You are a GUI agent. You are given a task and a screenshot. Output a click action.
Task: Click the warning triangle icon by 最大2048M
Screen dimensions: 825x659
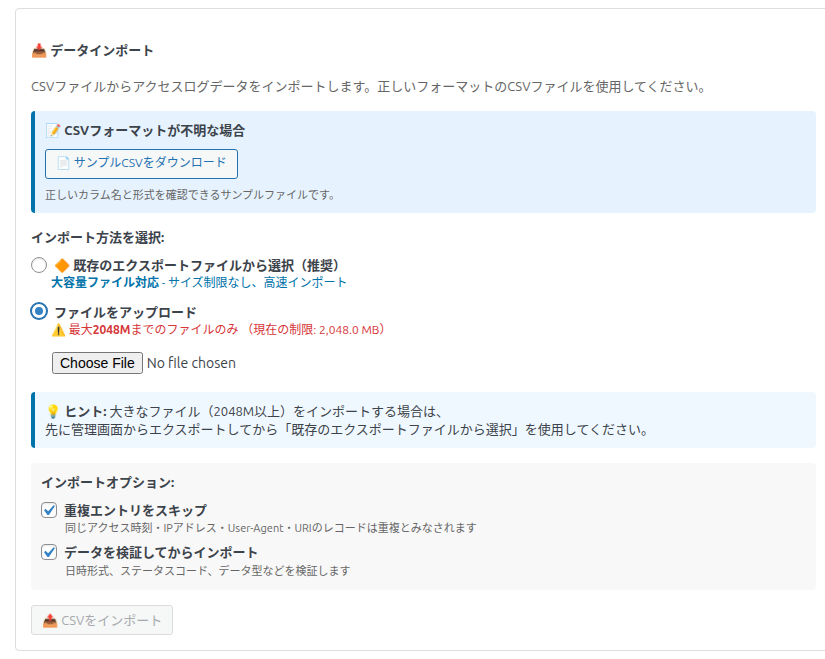click(58, 330)
